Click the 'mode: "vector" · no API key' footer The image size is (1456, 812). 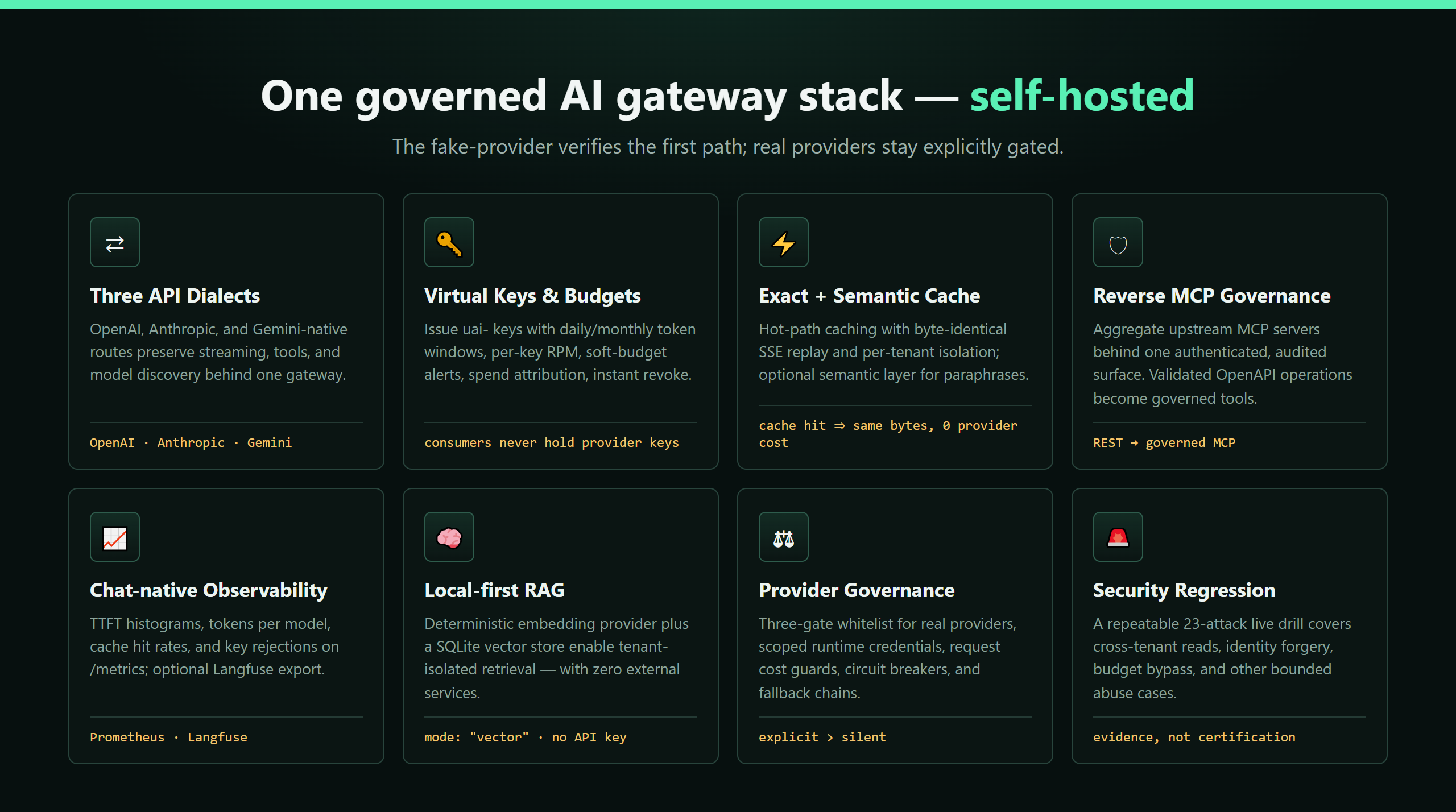525,737
